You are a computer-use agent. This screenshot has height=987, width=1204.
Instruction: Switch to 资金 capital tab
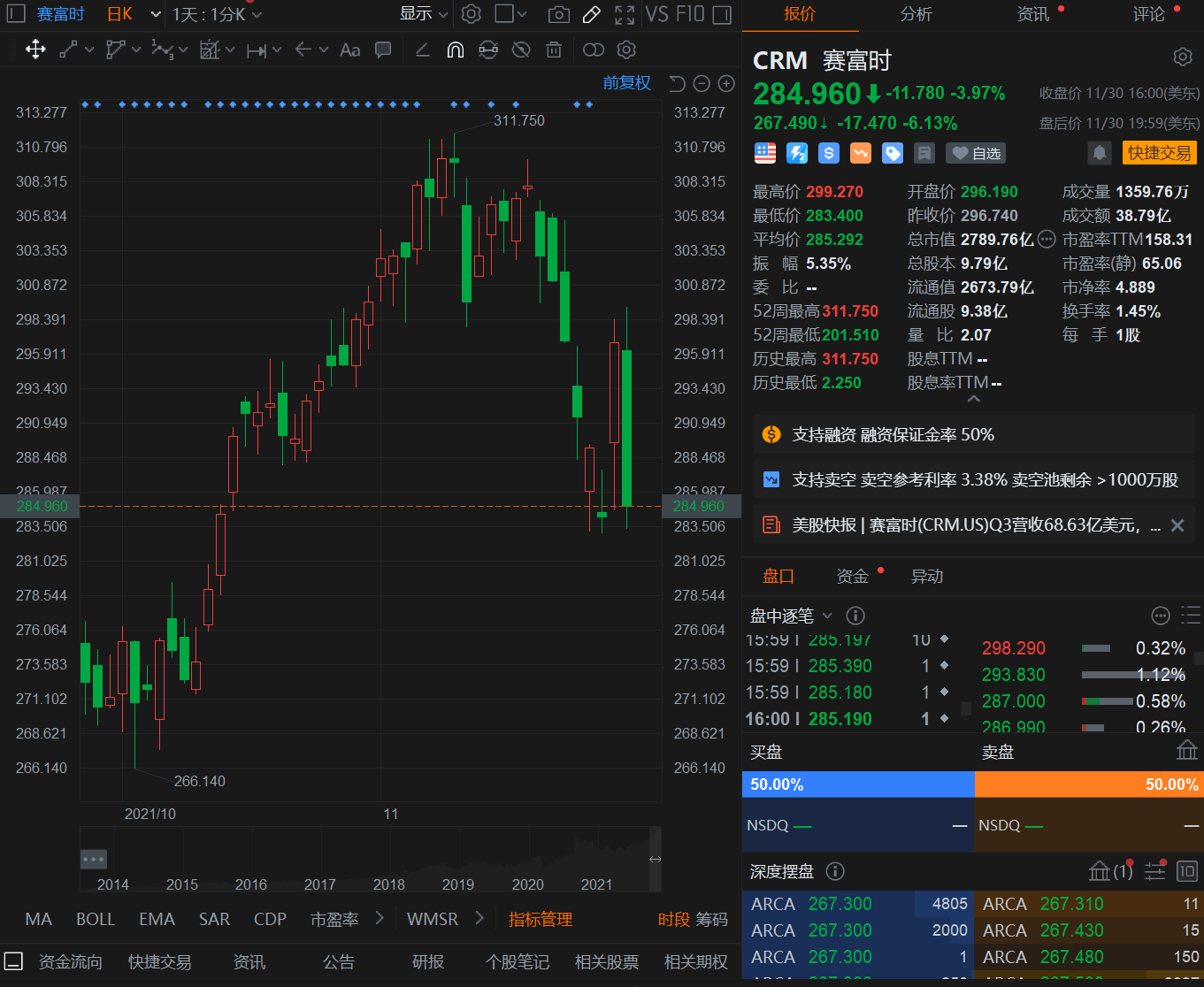[x=853, y=577]
